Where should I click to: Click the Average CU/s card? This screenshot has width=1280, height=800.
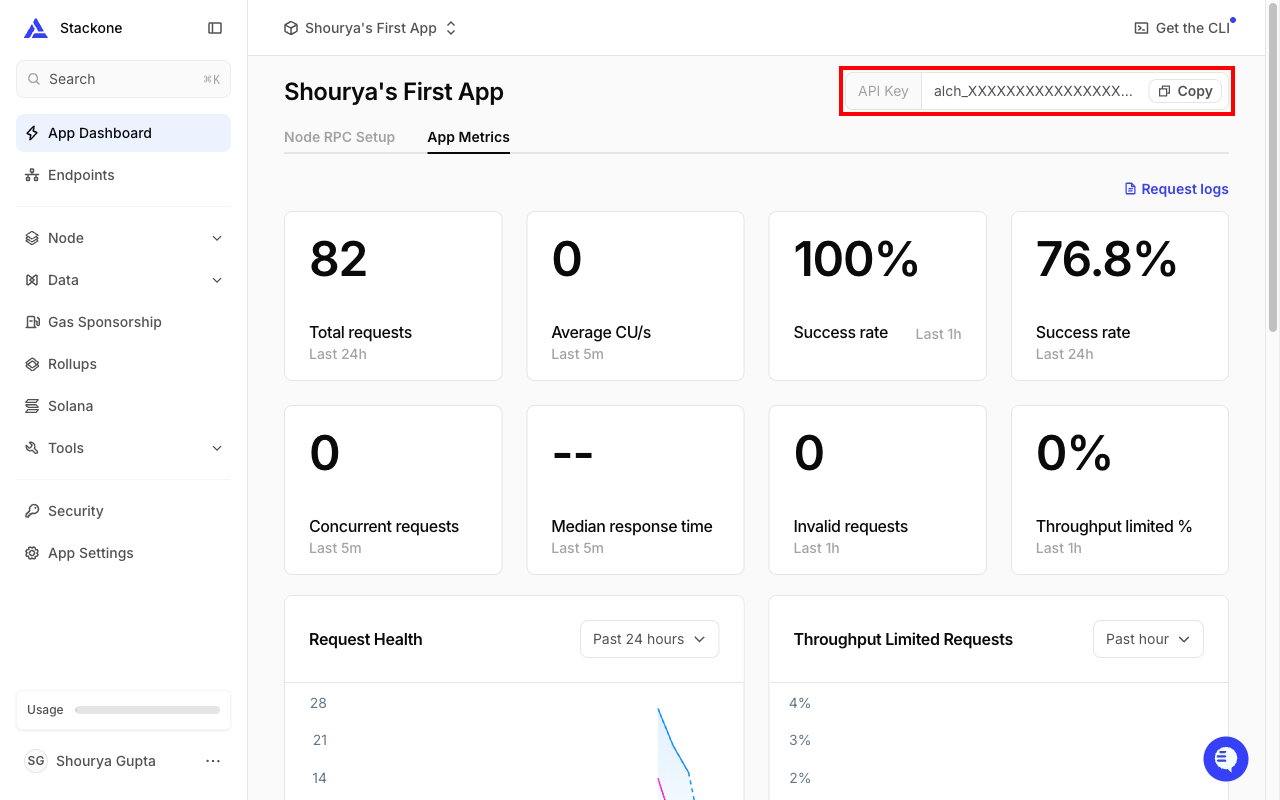pos(635,296)
